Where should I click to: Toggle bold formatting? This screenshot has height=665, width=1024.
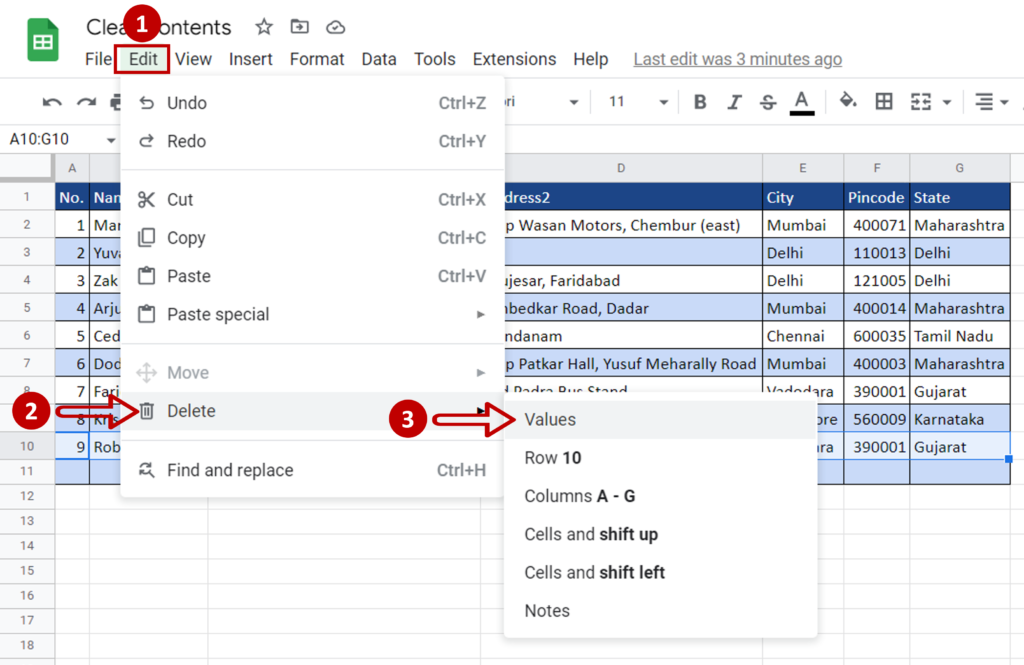(x=701, y=102)
